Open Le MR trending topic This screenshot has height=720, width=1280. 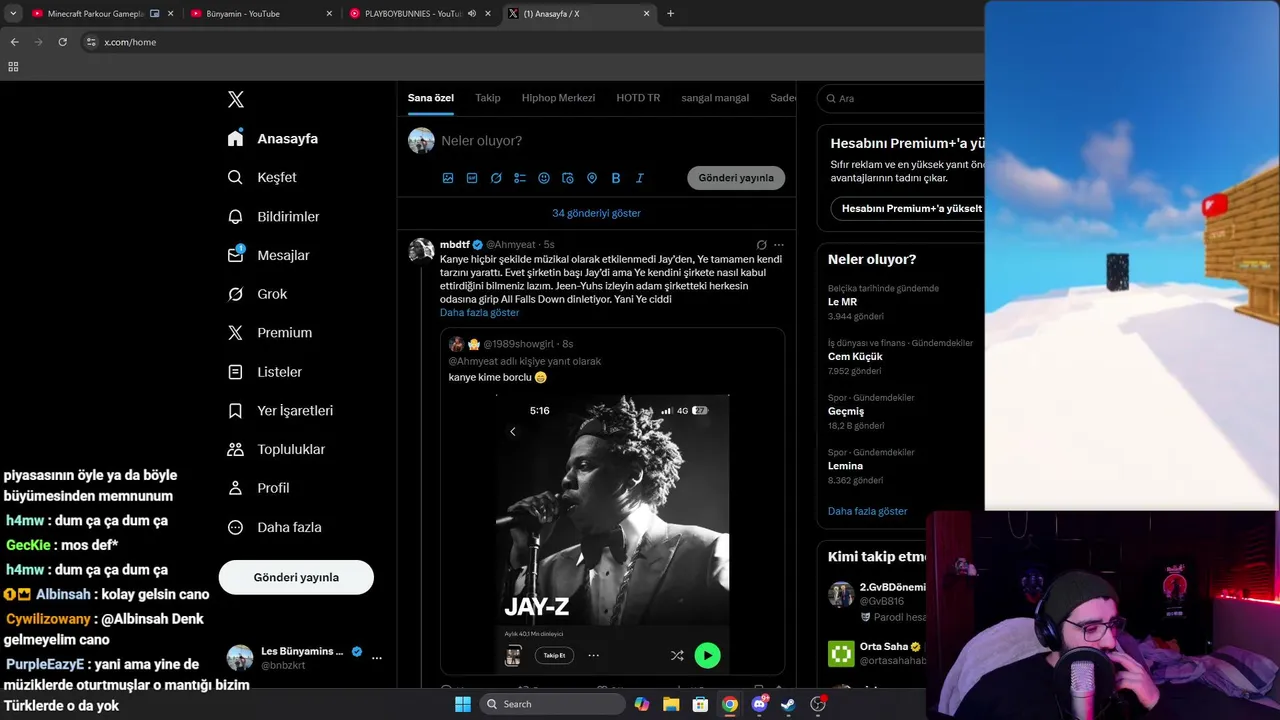click(x=842, y=302)
